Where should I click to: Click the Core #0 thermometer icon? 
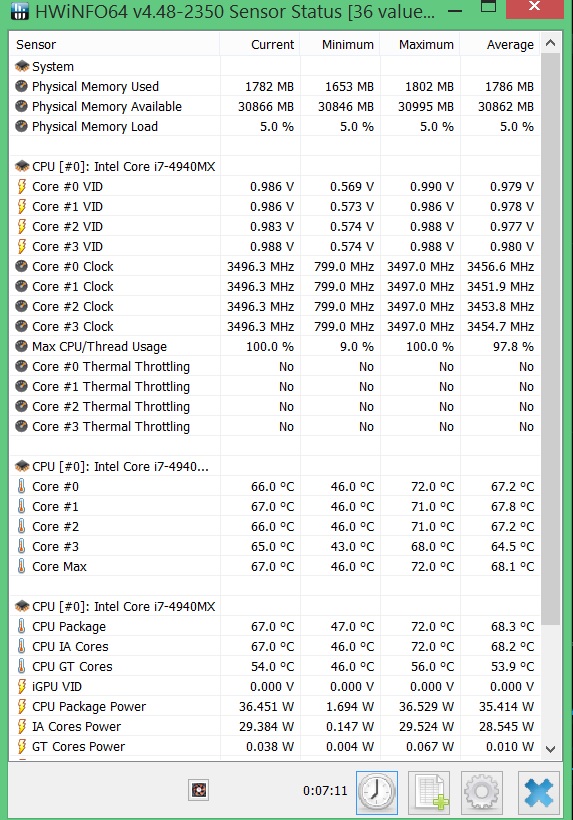(21, 486)
